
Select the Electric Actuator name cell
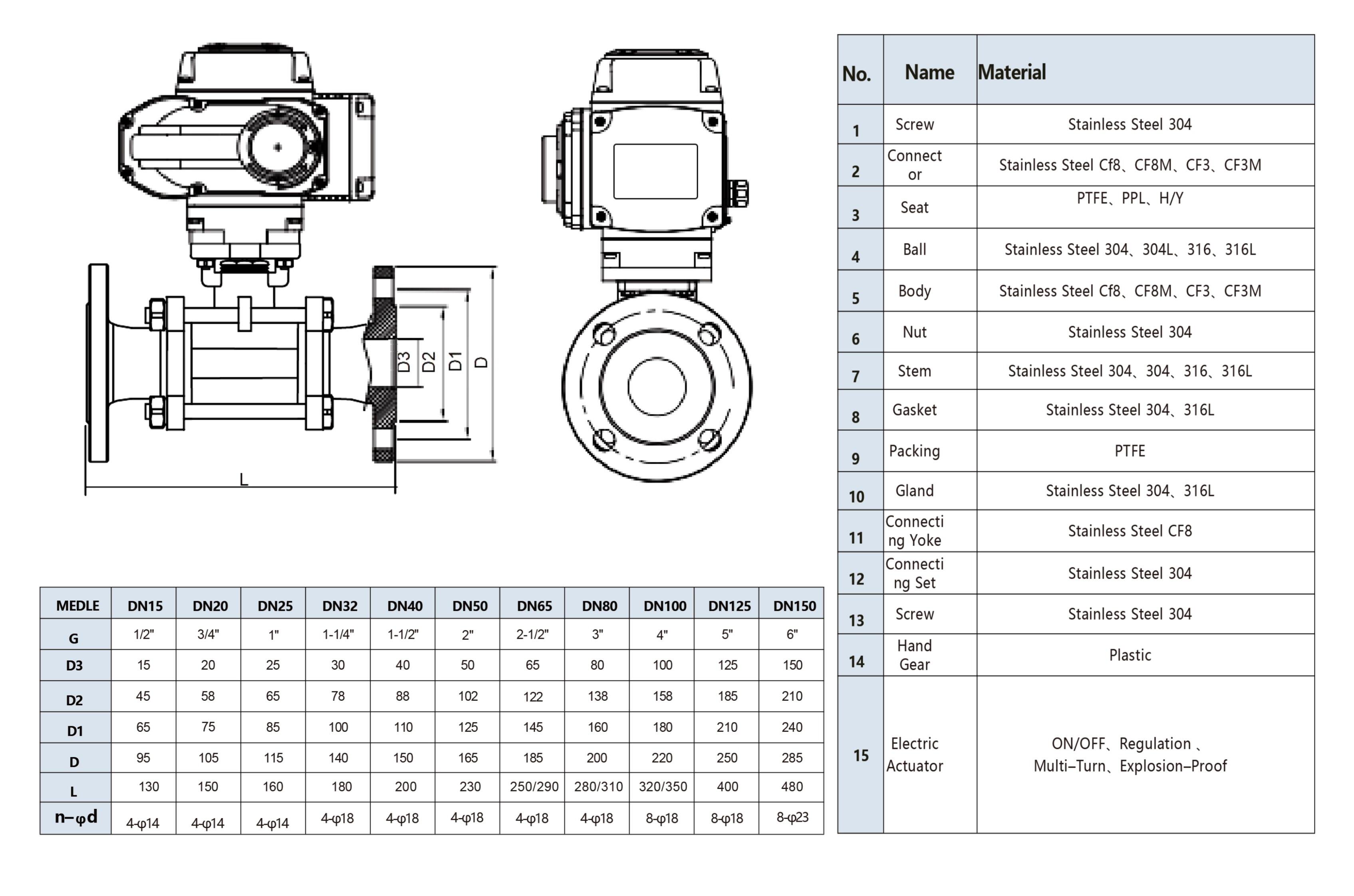[x=914, y=754]
